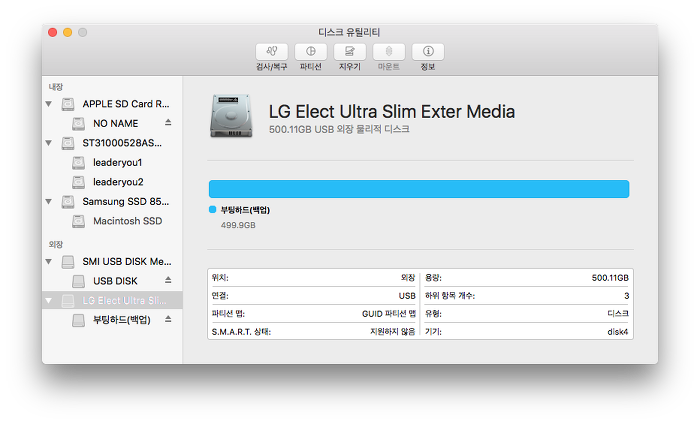The image size is (700, 424).
Task: Click the 디스크 유틸리티 window title
Action: (349, 32)
